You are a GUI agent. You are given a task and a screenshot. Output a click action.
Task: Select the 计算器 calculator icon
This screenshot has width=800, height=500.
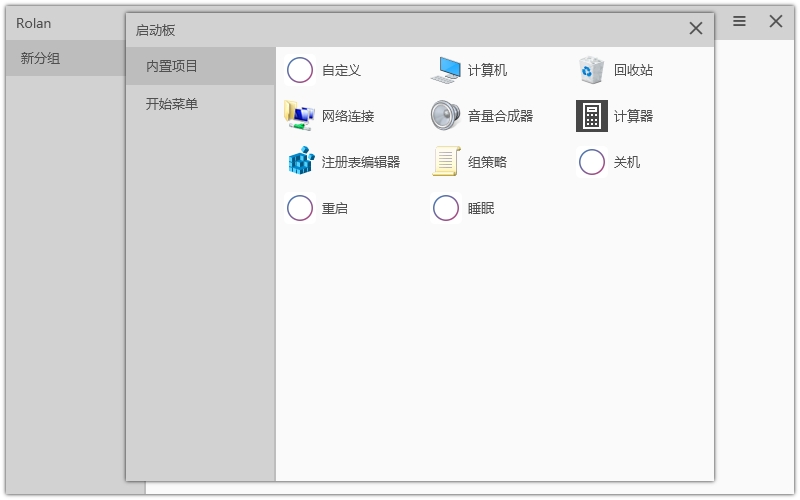tap(592, 116)
